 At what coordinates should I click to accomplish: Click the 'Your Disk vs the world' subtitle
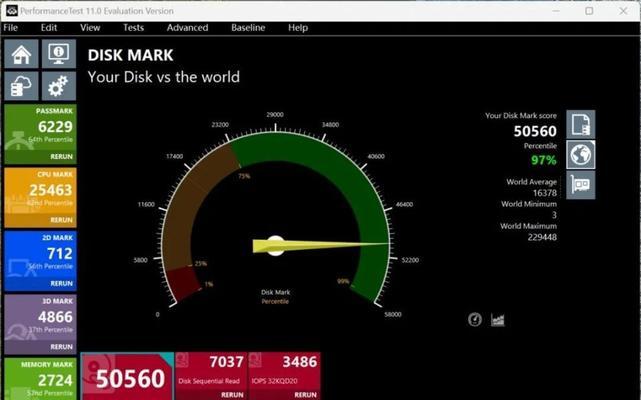[164, 77]
